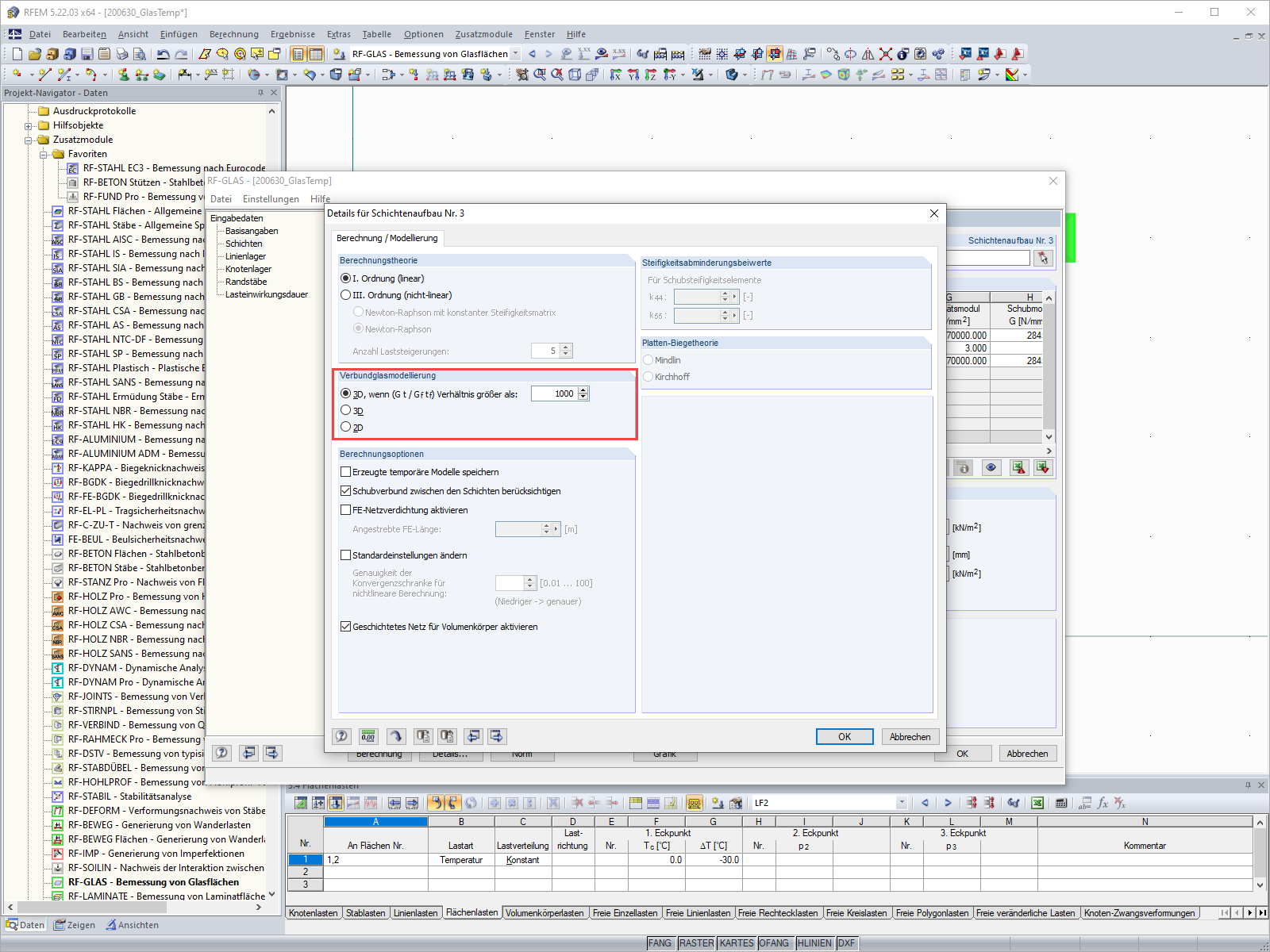Click OK button in the RF-GLAS window

click(963, 754)
